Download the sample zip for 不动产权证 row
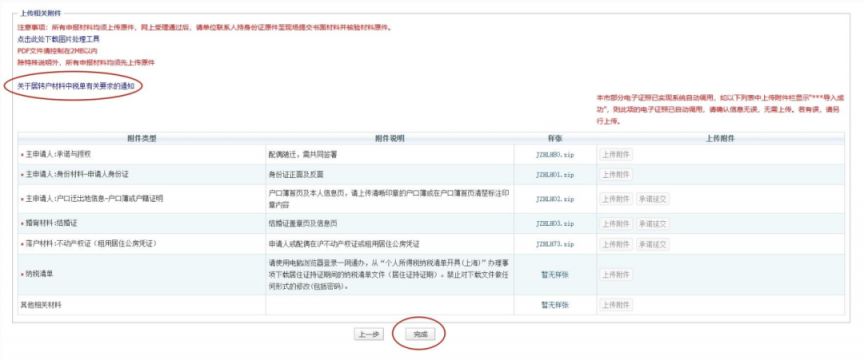 click(555, 244)
